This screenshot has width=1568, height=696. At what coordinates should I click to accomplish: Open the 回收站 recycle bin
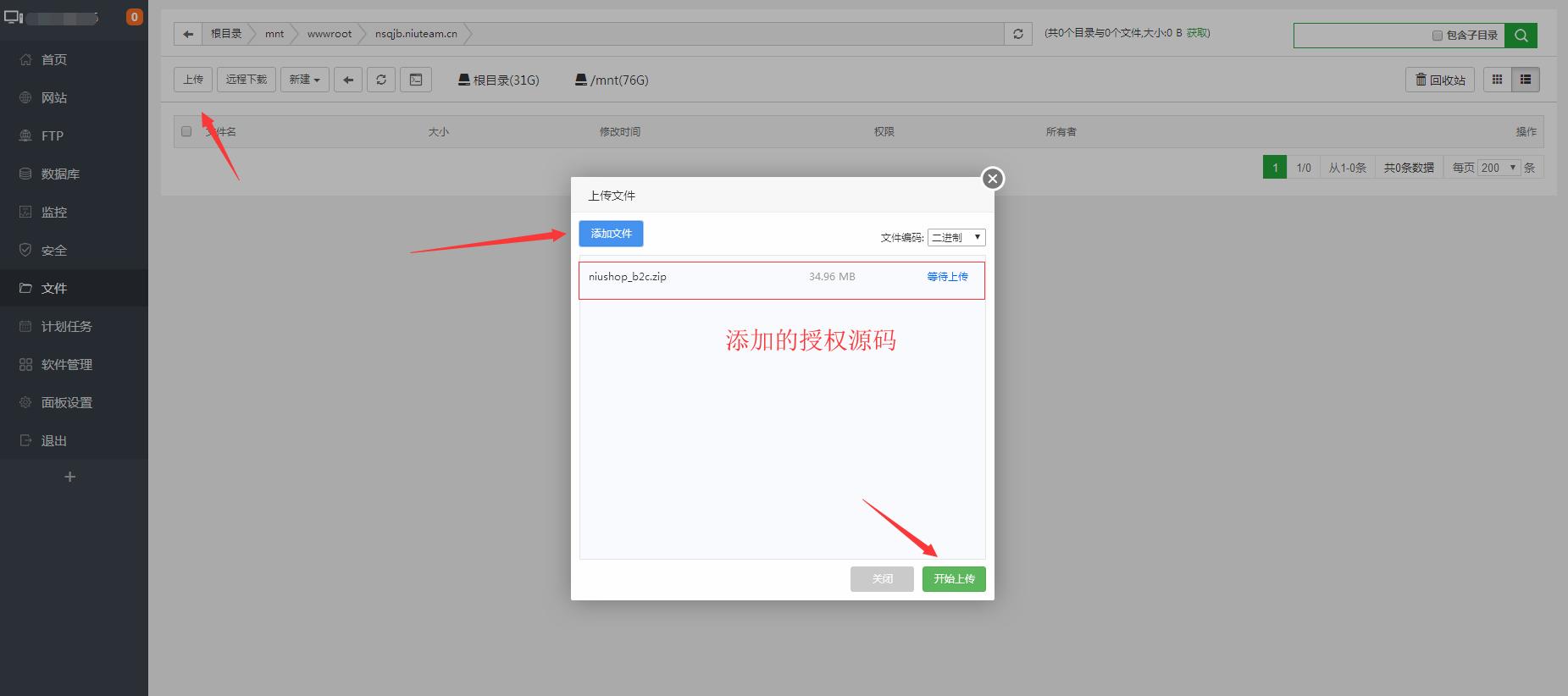[x=1440, y=80]
